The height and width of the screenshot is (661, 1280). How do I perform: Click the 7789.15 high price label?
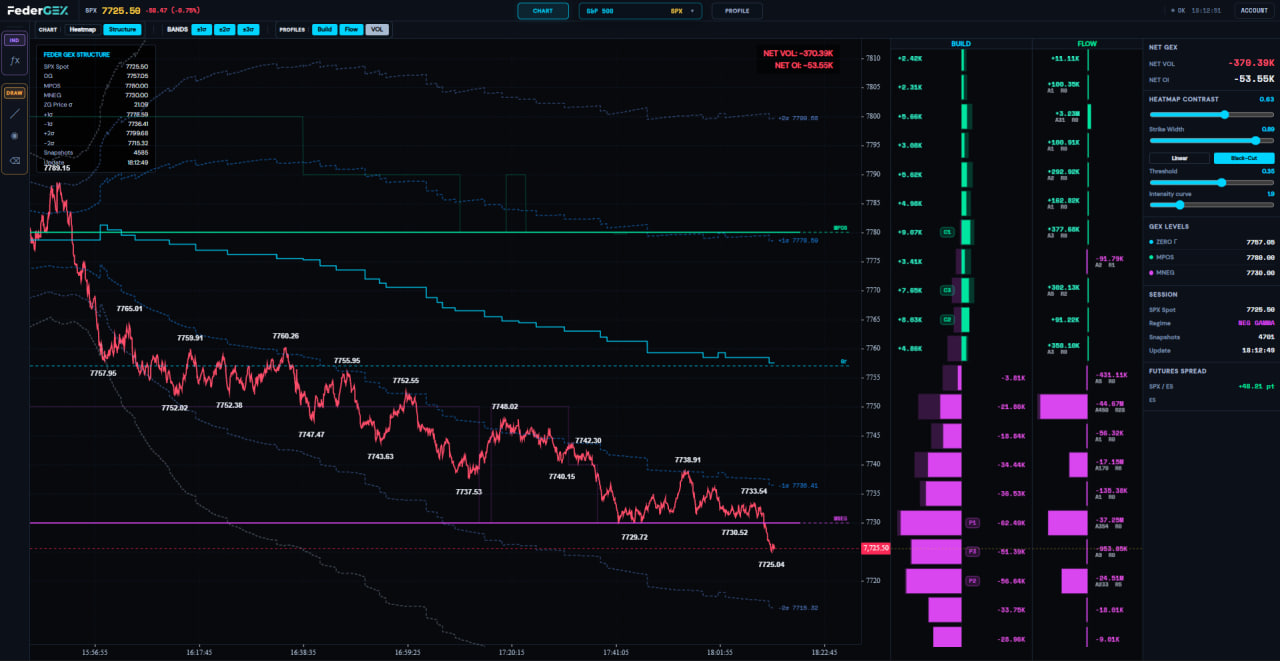[x=57, y=168]
